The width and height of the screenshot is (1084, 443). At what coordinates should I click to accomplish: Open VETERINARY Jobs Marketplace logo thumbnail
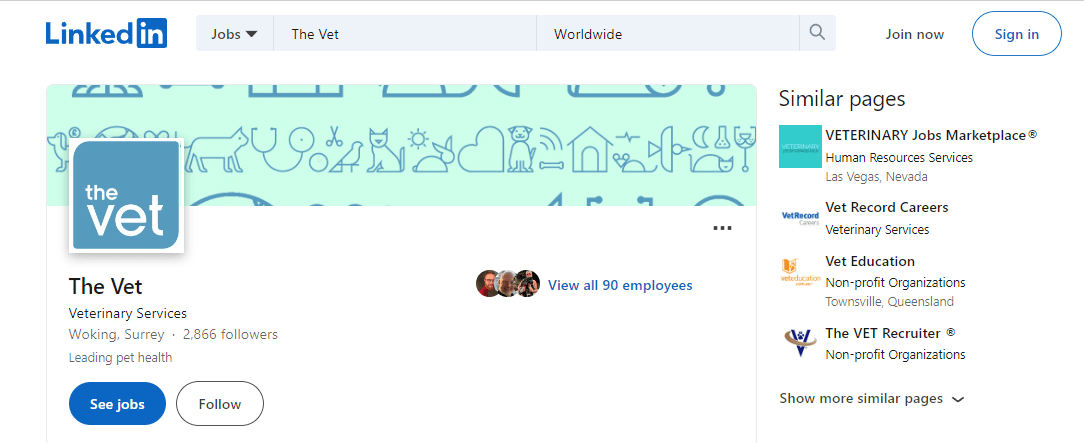[x=800, y=147]
